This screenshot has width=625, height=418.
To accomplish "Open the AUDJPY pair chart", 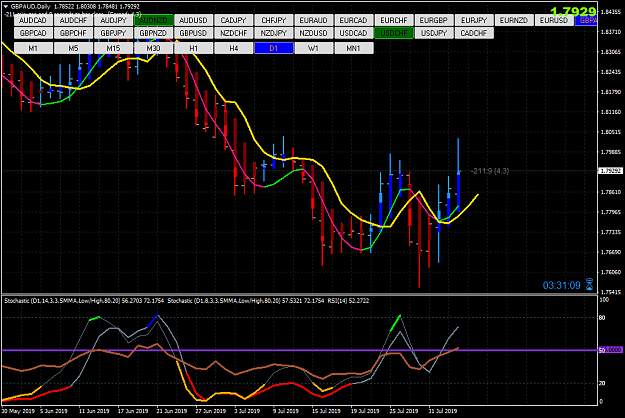I will click(113, 20).
